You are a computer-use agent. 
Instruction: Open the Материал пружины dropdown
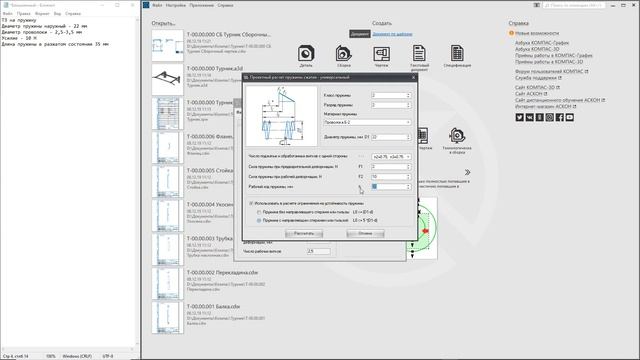(x=367, y=122)
